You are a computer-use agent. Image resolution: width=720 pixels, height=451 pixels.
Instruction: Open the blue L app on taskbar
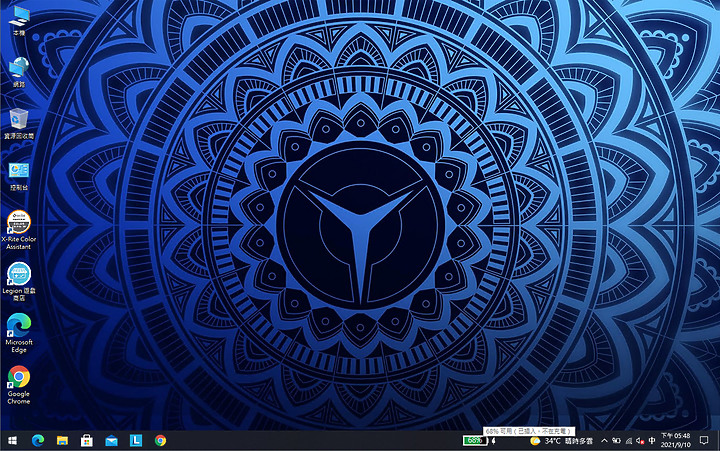click(x=135, y=441)
